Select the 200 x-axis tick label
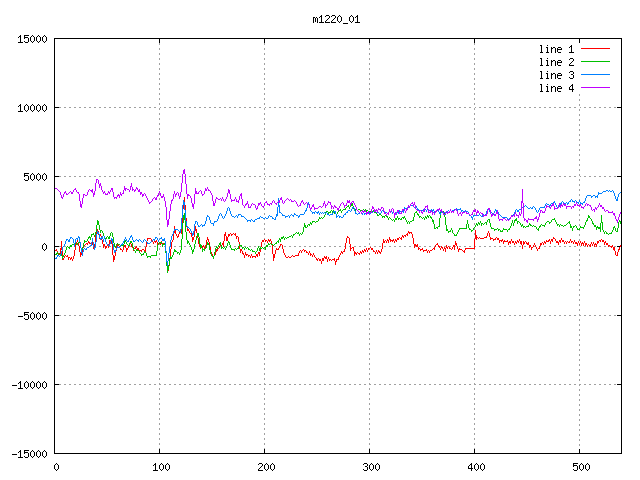Image resolution: width=640 pixels, height=480 pixels. click(265, 467)
